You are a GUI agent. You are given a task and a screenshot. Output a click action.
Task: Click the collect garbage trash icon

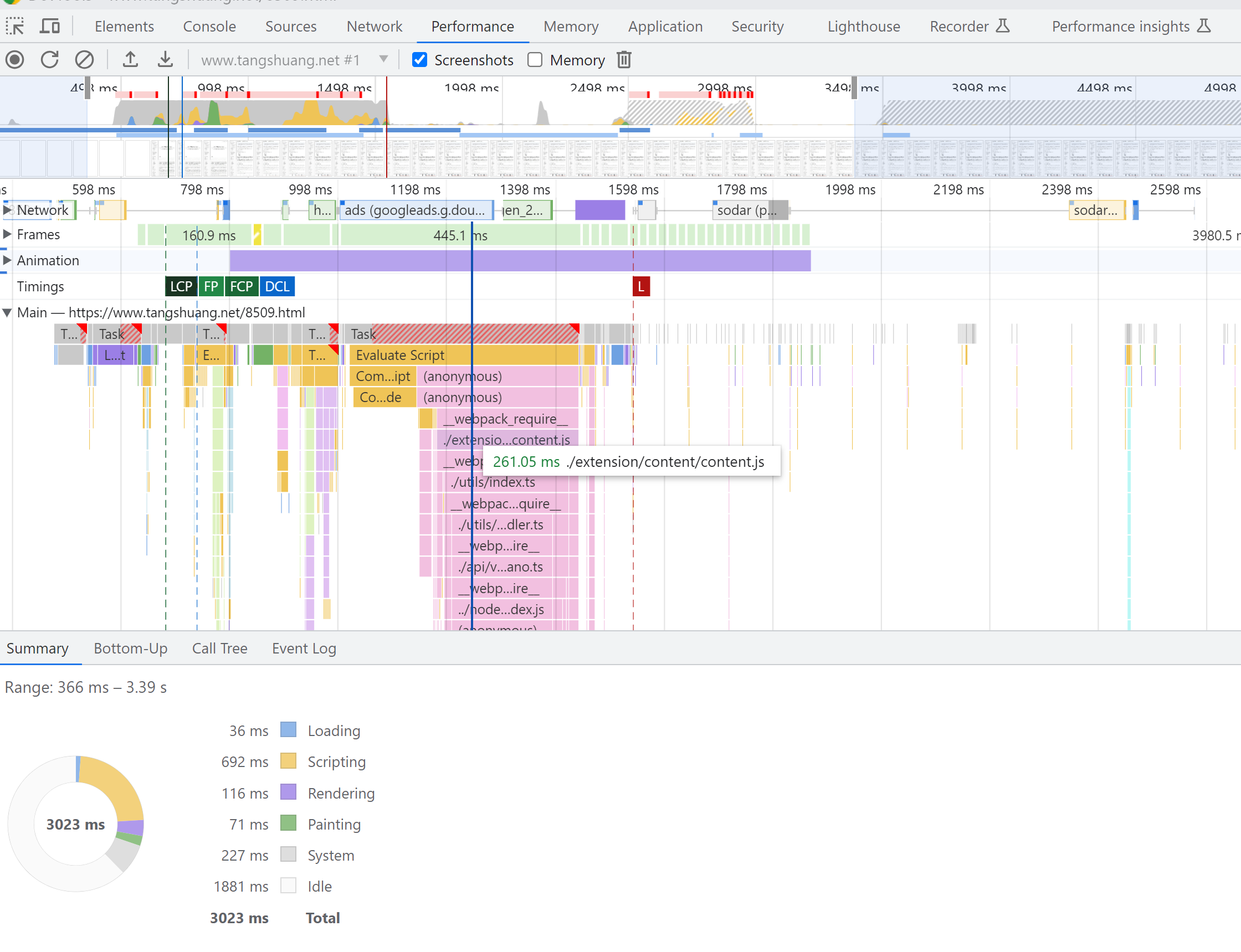click(624, 59)
